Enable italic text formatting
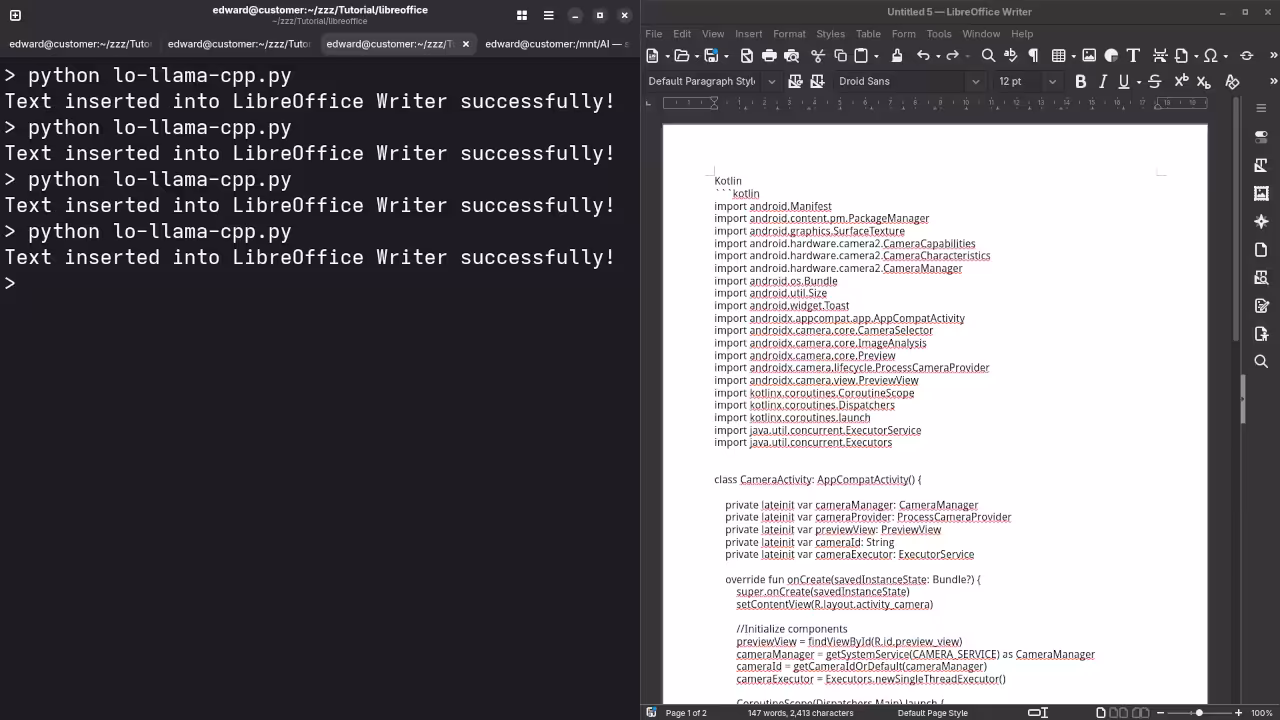 pos(1102,81)
